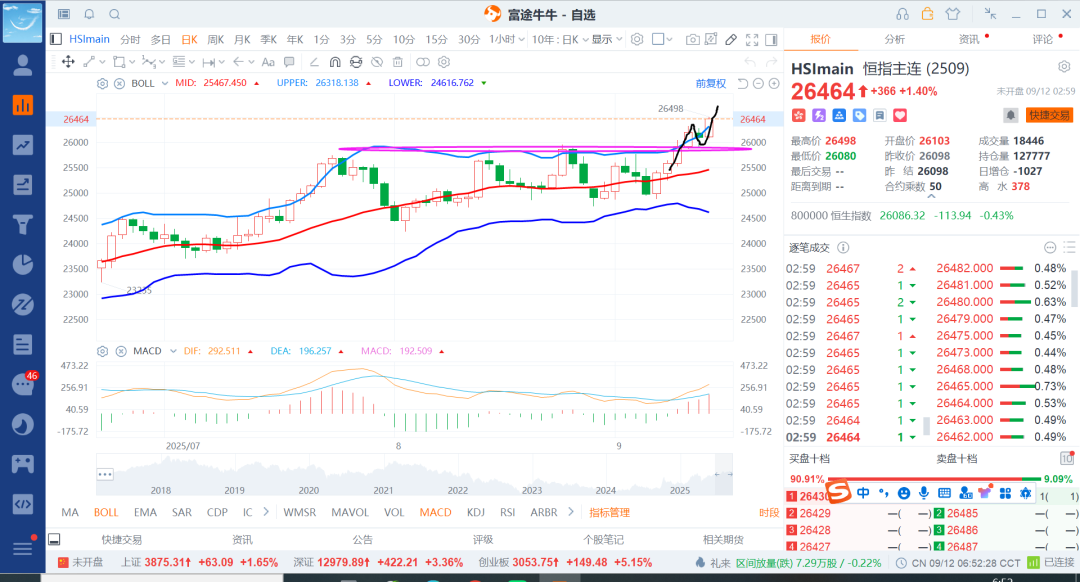This screenshot has height=582, width=1080.
Task: Enable the magnet snap tool
Action: [x=335, y=62]
